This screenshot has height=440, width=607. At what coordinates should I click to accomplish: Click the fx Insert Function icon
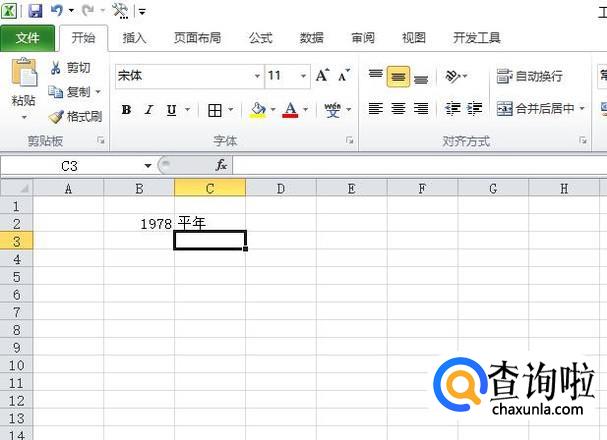point(221,165)
